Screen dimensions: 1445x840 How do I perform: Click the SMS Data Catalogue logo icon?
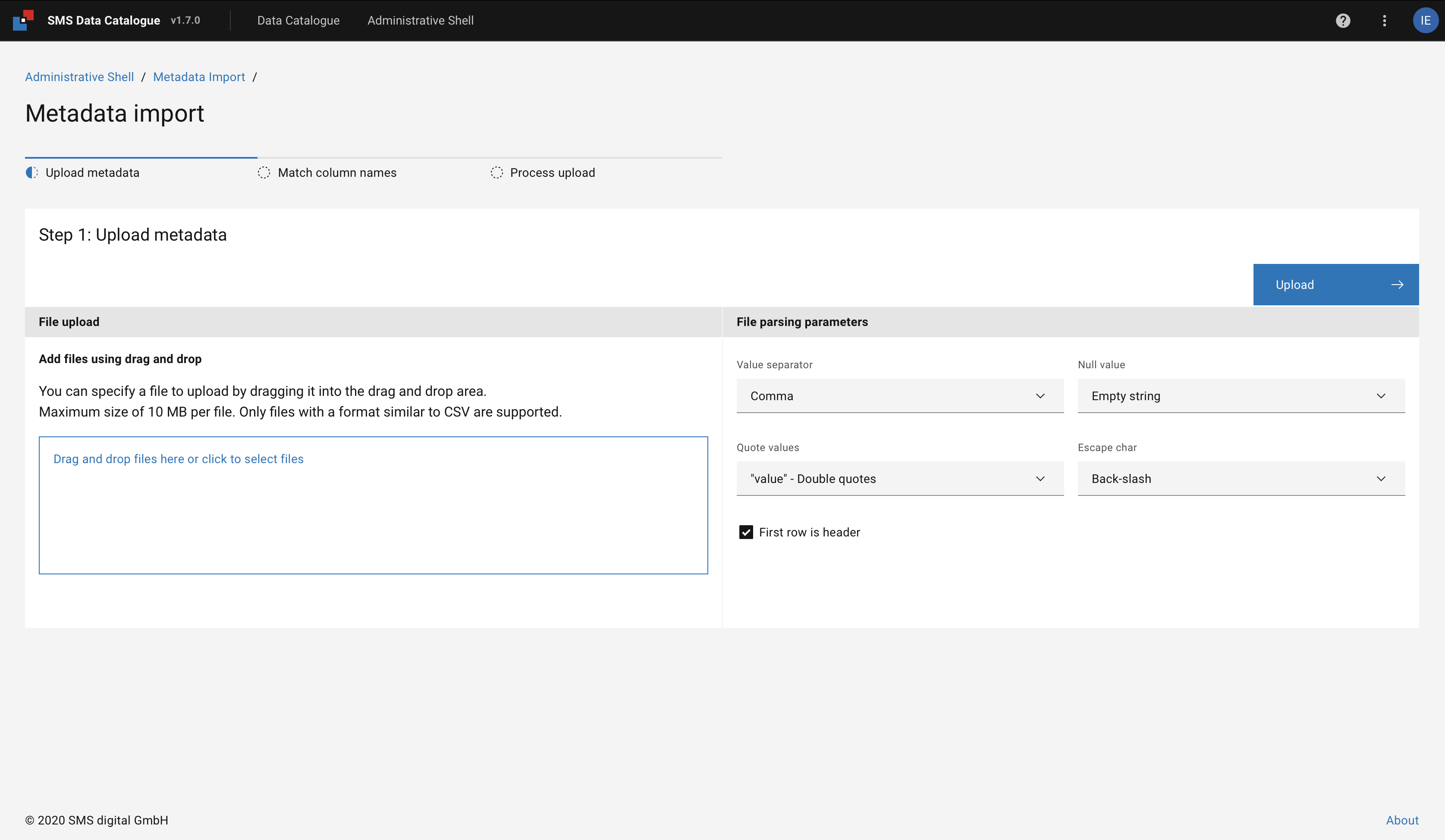pyautogui.click(x=24, y=20)
